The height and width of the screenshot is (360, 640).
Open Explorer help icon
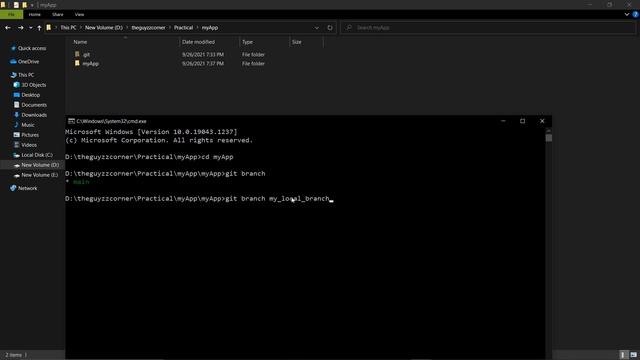[636, 14]
